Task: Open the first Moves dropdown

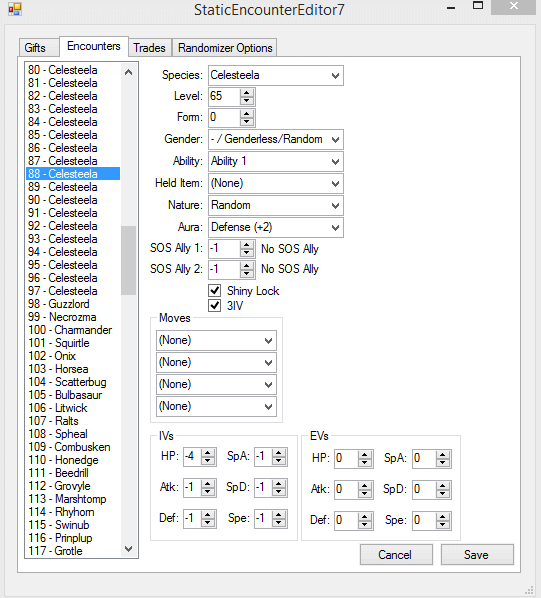Action: pyautogui.click(x=268, y=341)
